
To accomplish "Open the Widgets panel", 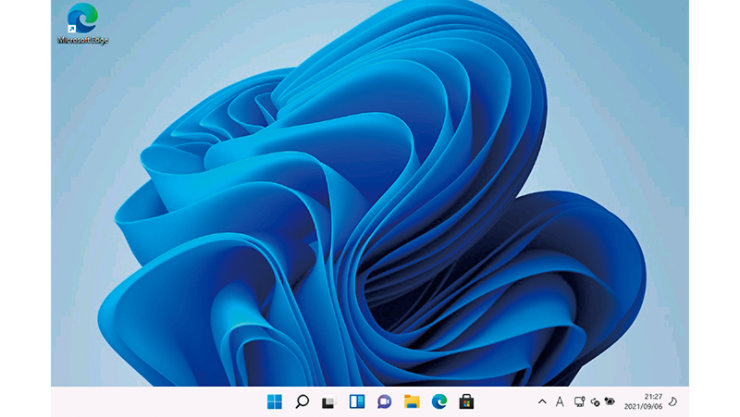I will pos(357,402).
